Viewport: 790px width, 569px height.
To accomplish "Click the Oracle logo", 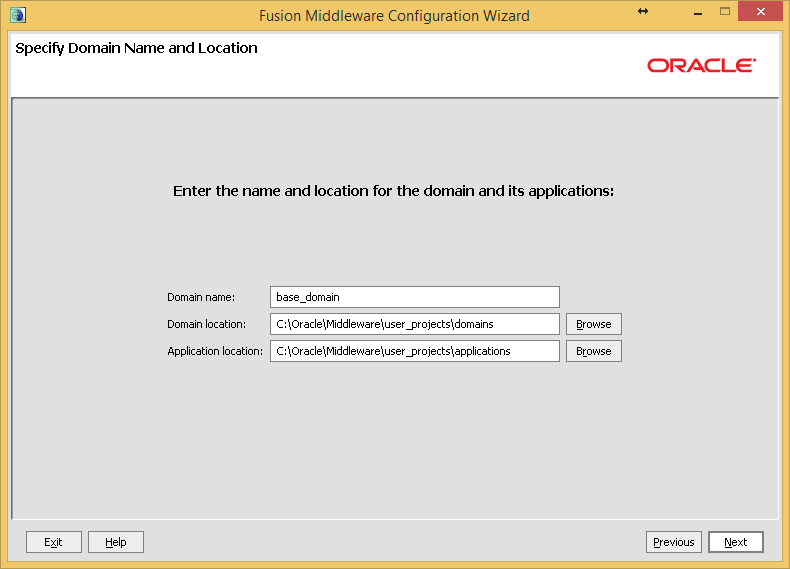I will pyautogui.click(x=701, y=66).
